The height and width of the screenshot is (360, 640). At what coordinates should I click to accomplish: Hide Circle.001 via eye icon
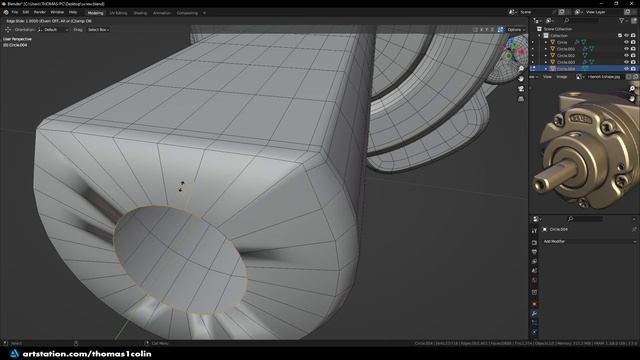click(x=627, y=49)
